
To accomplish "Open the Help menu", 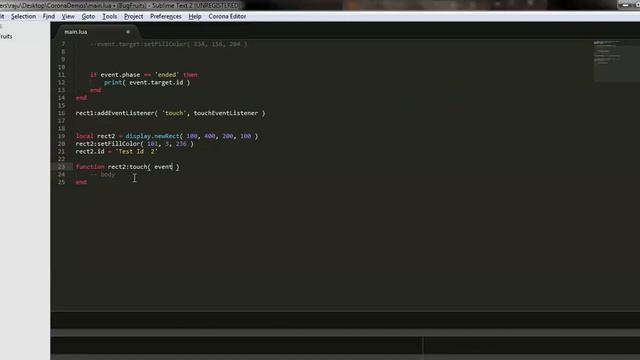I will click(195, 16).
